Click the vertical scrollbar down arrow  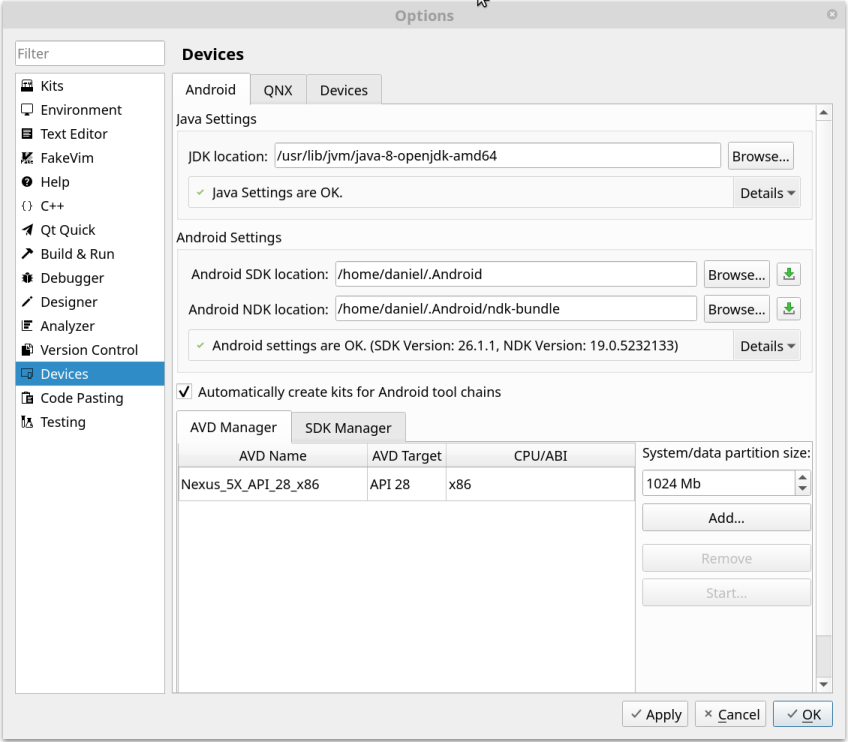(824, 684)
